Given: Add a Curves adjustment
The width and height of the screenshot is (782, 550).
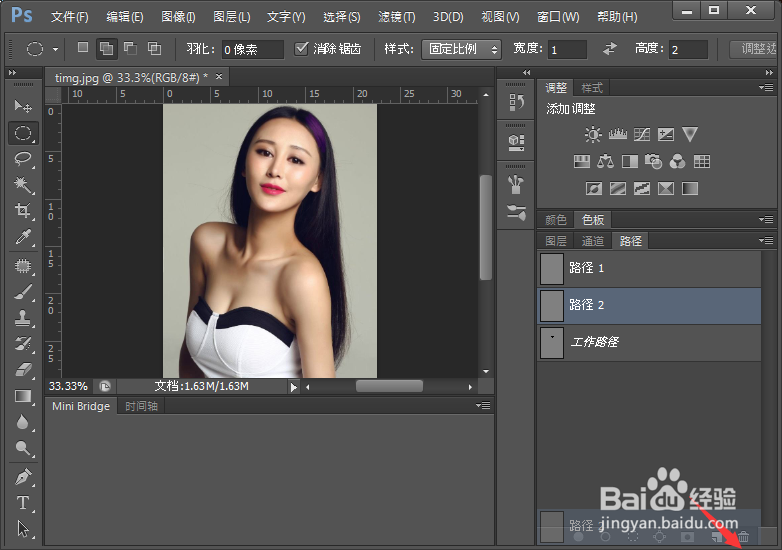Looking at the screenshot, I should click(x=642, y=134).
